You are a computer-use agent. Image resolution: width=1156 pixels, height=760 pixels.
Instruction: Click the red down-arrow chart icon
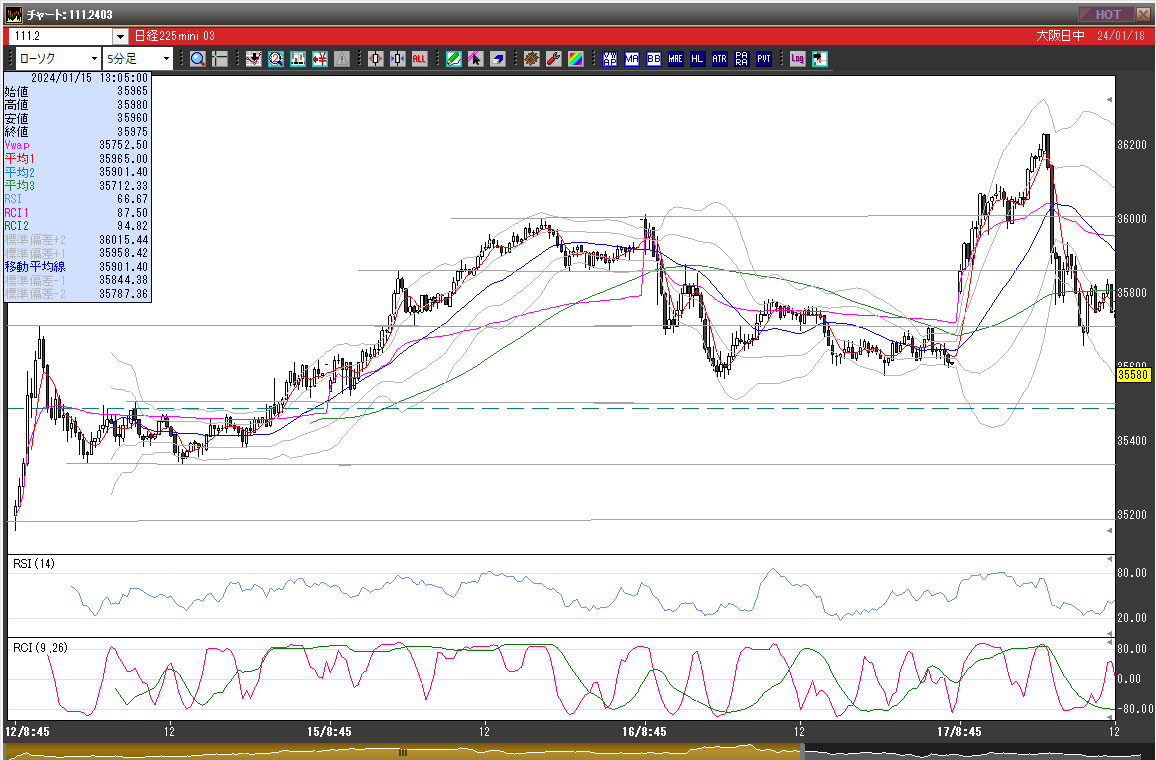[x=254, y=59]
